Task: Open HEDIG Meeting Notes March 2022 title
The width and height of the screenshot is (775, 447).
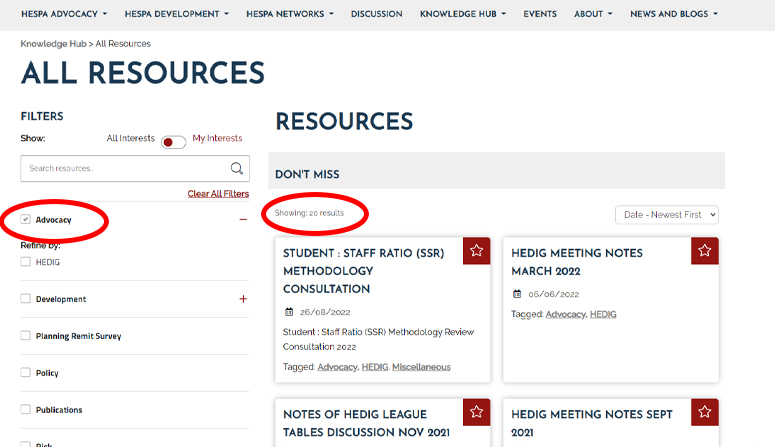Action: (x=577, y=262)
